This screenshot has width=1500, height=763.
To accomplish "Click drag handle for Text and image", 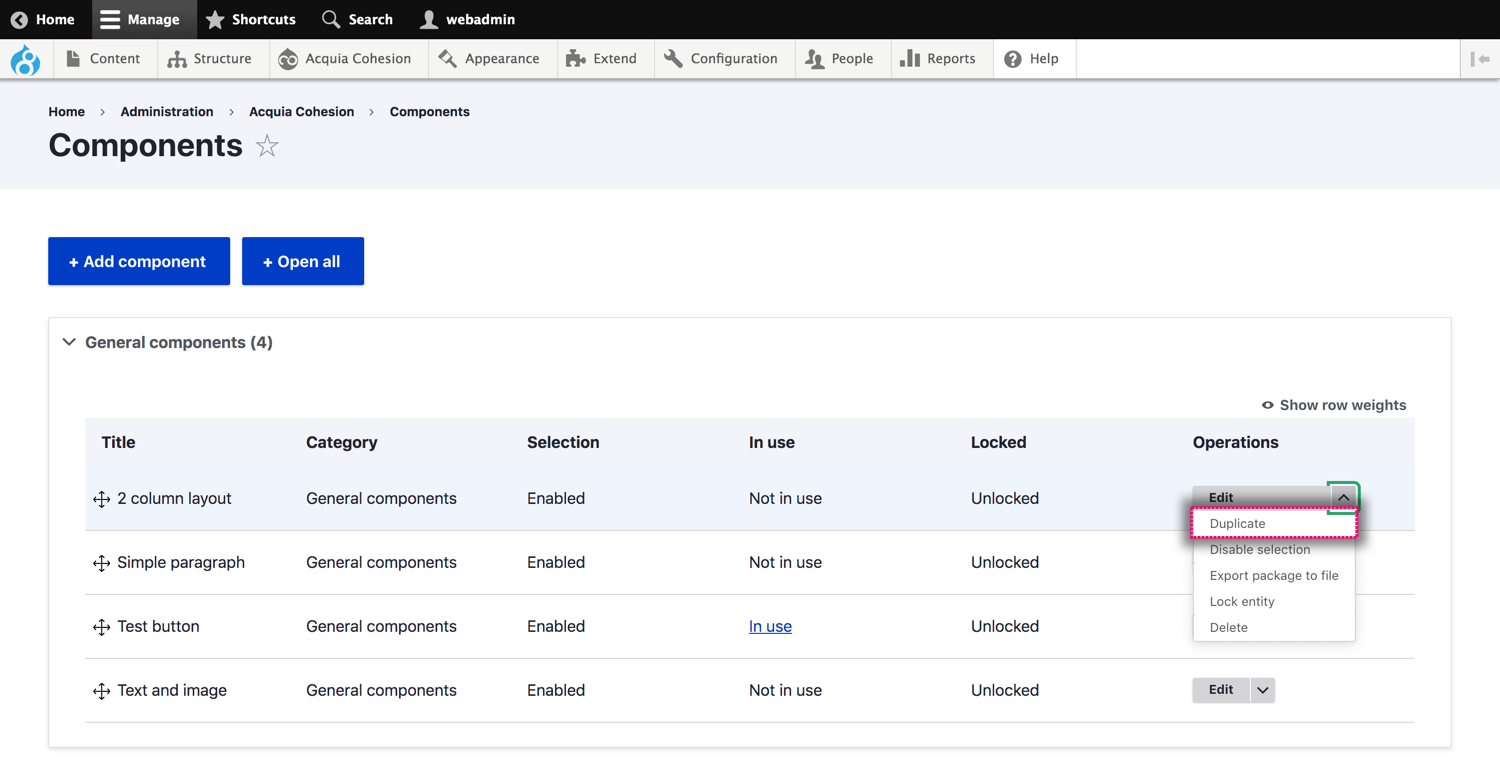I will coord(101,691).
